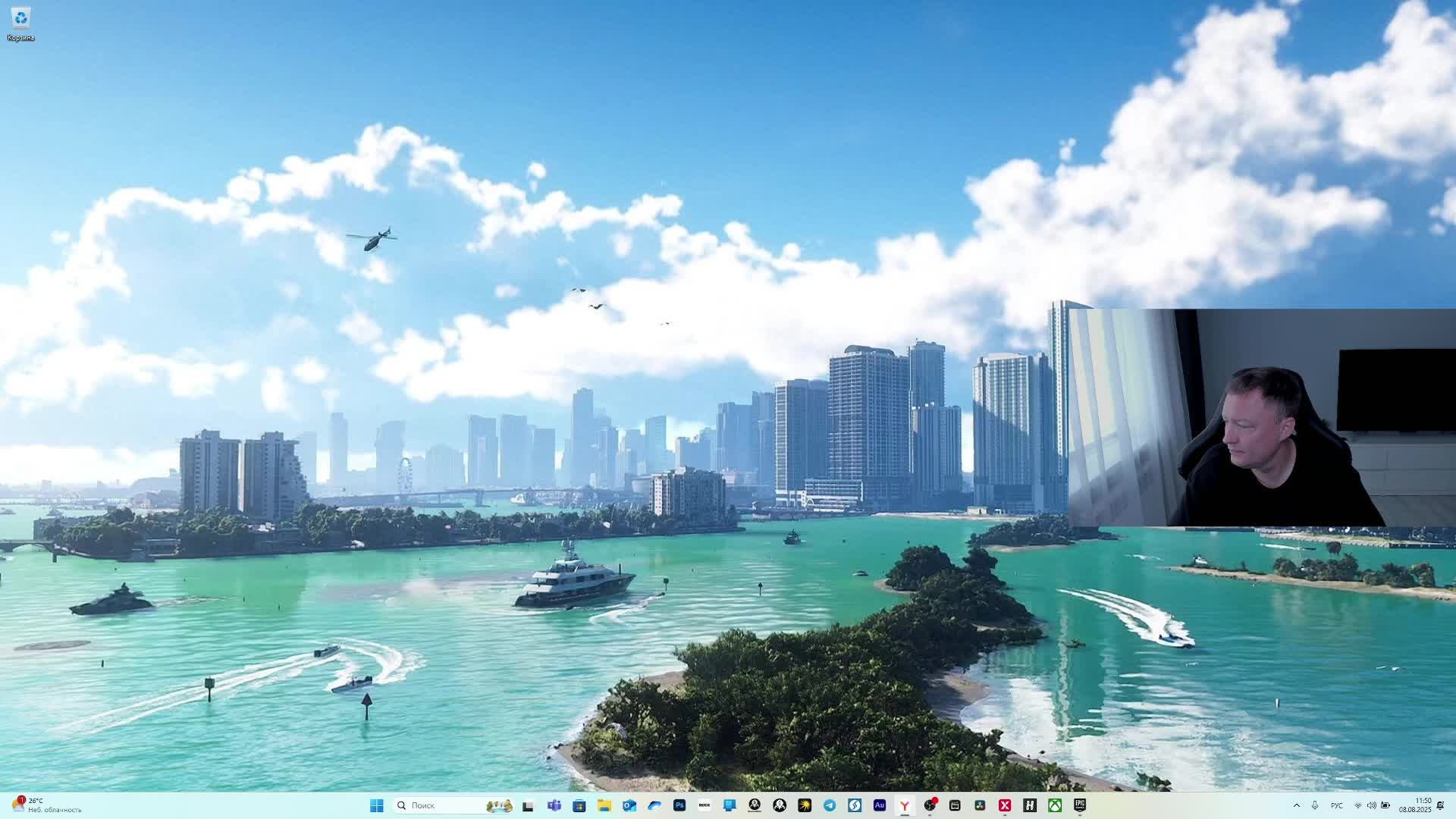The image size is (1456, 819).
Task: Switch РУС input language indicator
Action: (1336, 805)
